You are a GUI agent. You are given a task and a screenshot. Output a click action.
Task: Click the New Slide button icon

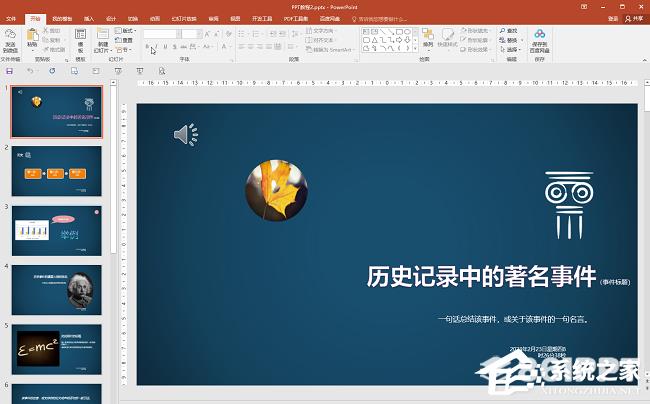click(103, 36)
